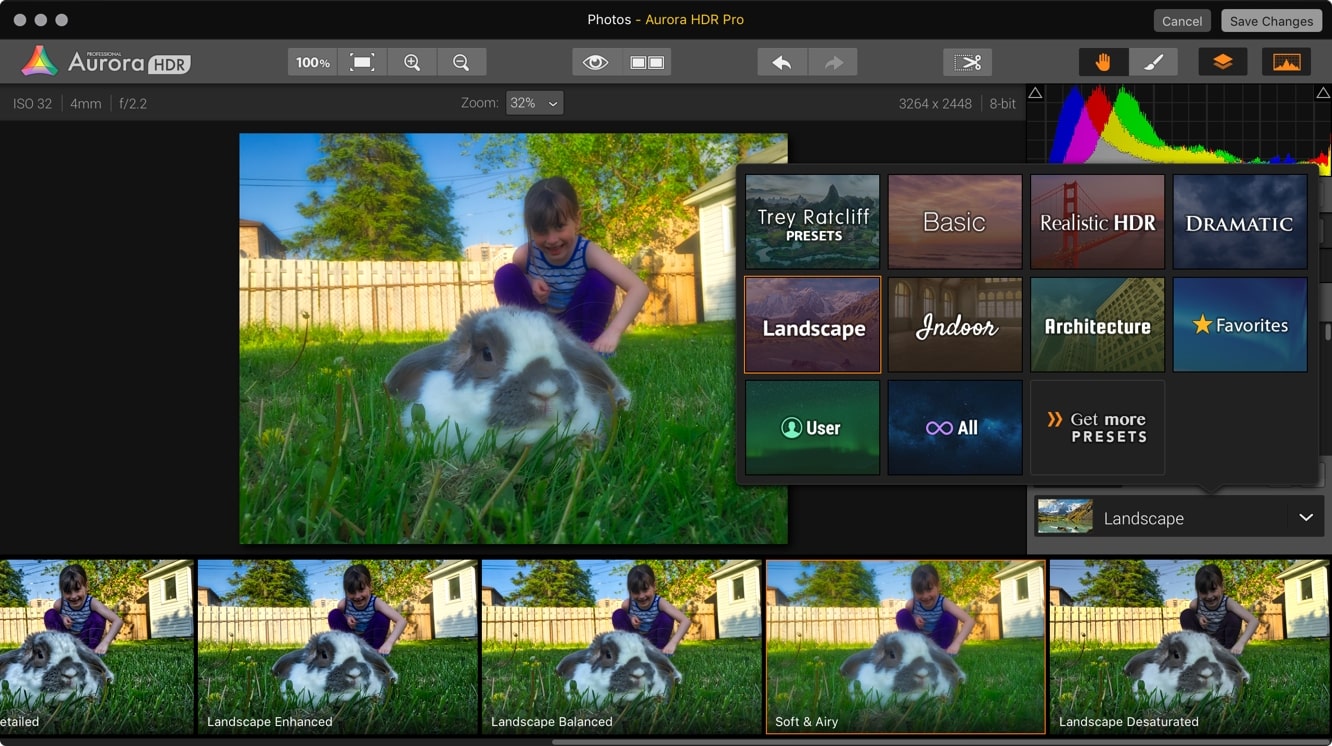Choose the Architecture preset category

click(1097, 325)
